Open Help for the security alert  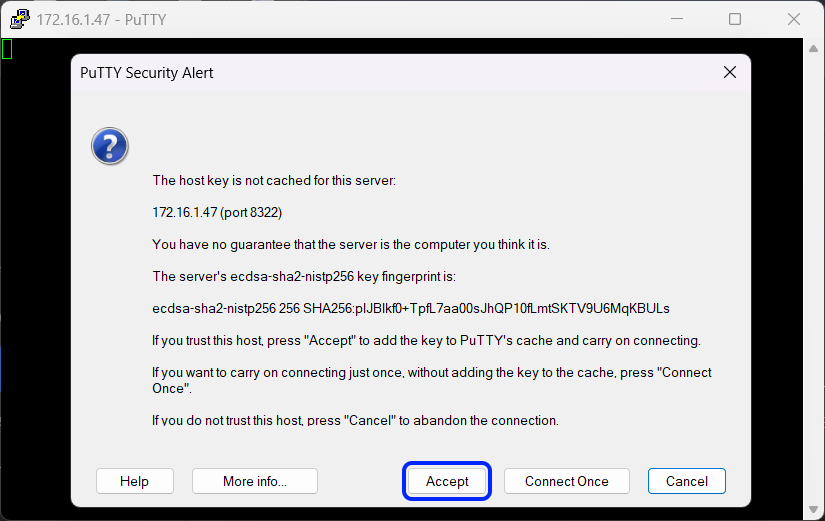[135, 481]
